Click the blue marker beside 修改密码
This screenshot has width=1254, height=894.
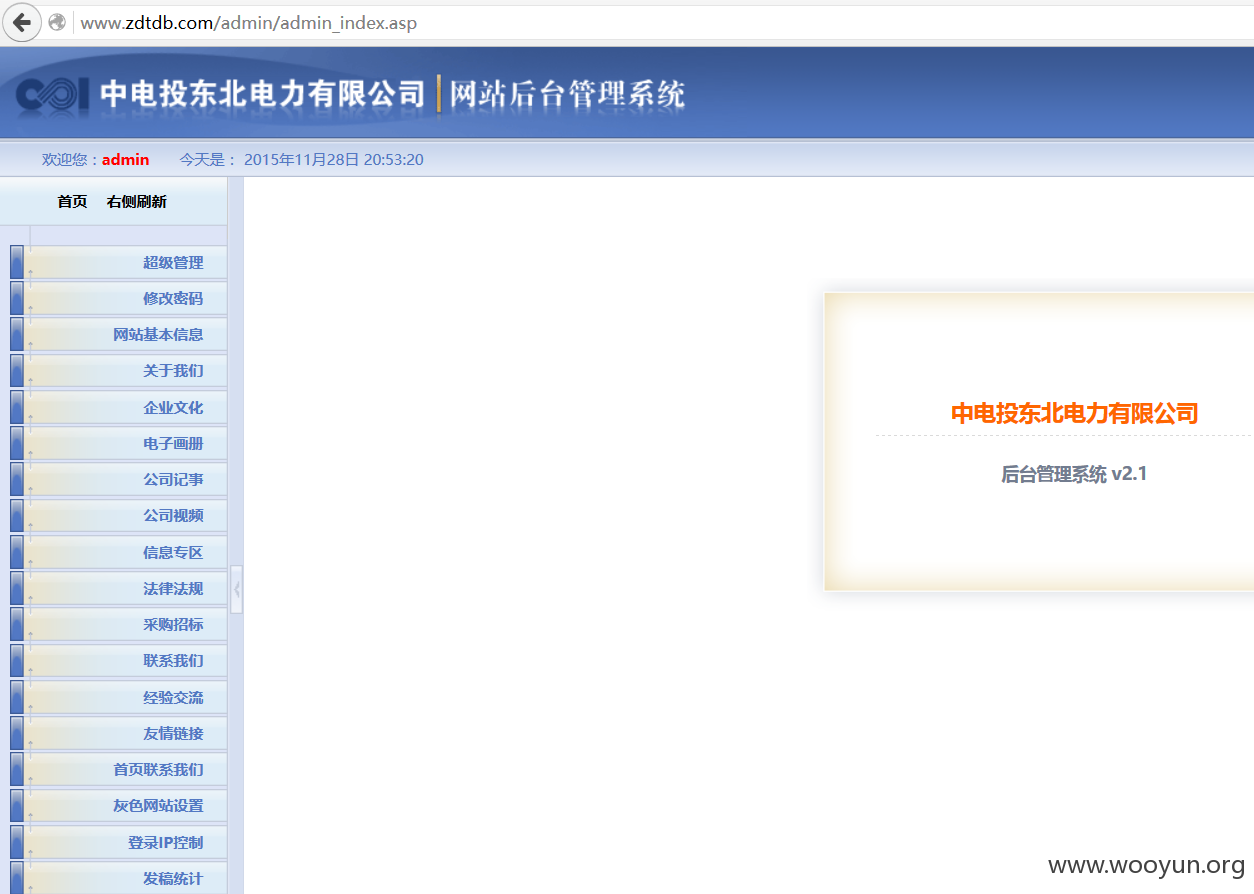click(x=17, y=298)
